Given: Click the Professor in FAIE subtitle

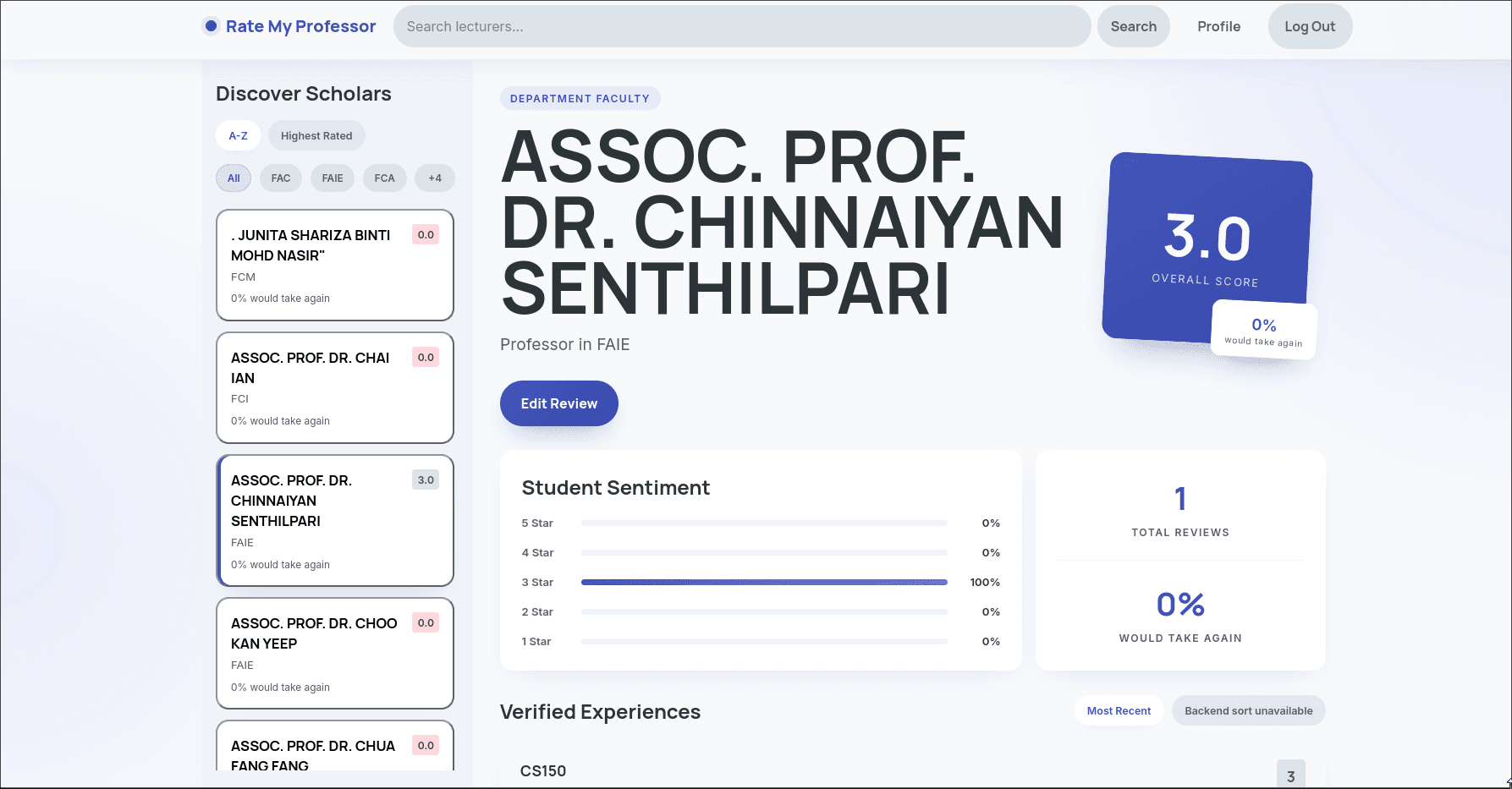Looking at the screenshot, I should [x=565, y=344].
